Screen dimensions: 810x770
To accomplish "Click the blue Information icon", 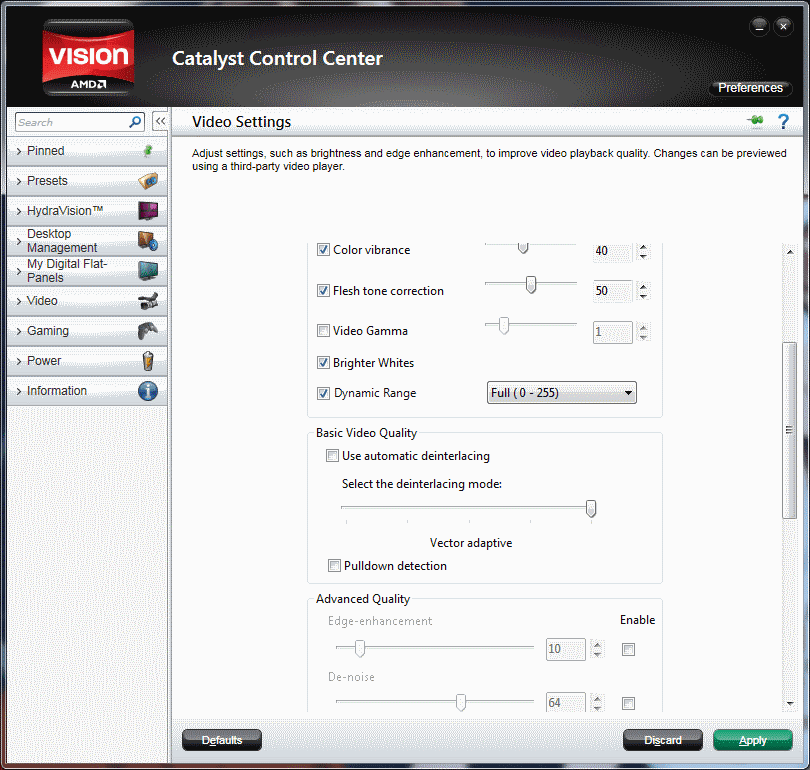I will [x=148, y=391].
